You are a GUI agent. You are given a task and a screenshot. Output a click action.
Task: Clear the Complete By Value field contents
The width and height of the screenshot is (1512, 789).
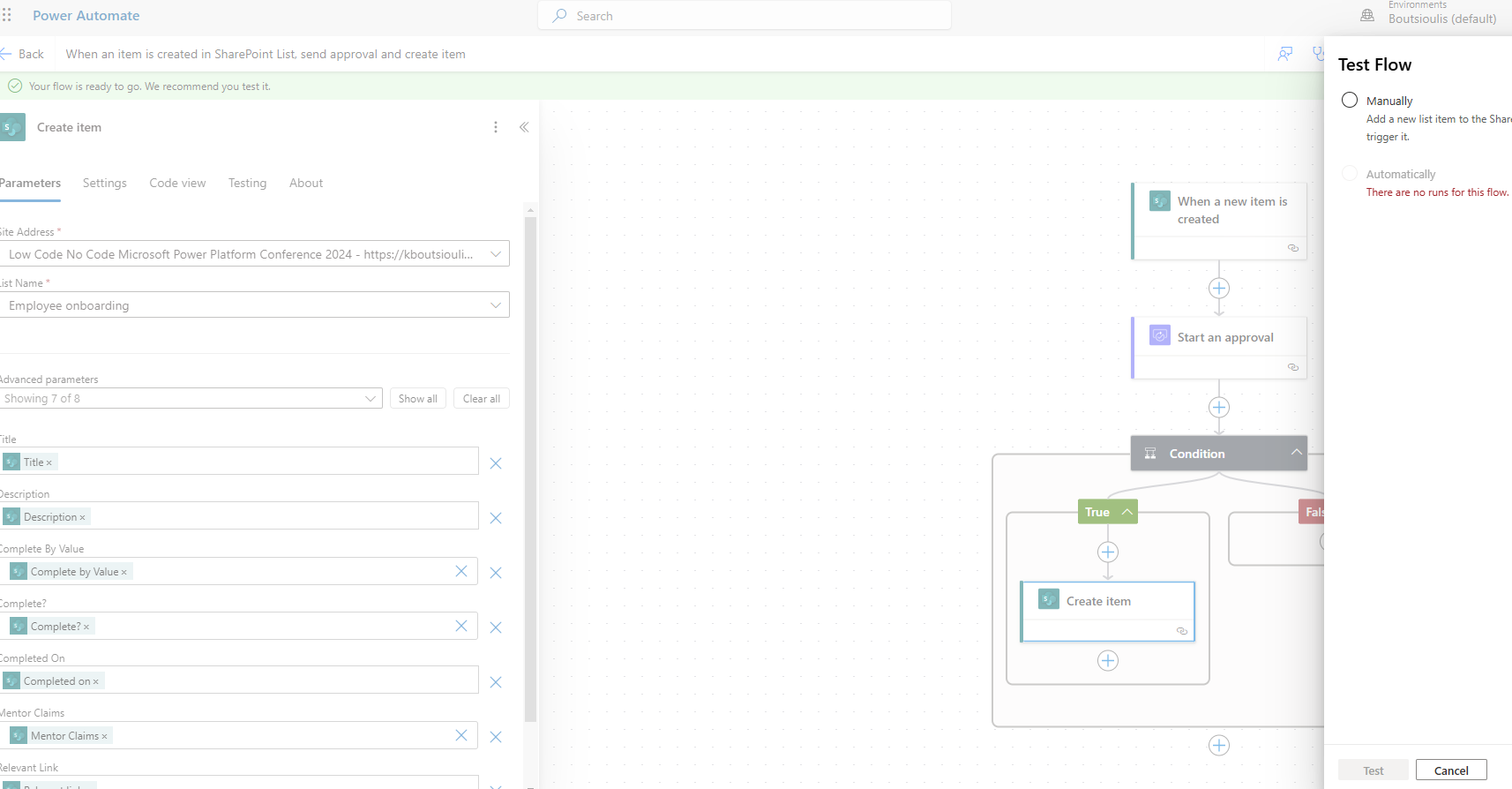point(461,571)
